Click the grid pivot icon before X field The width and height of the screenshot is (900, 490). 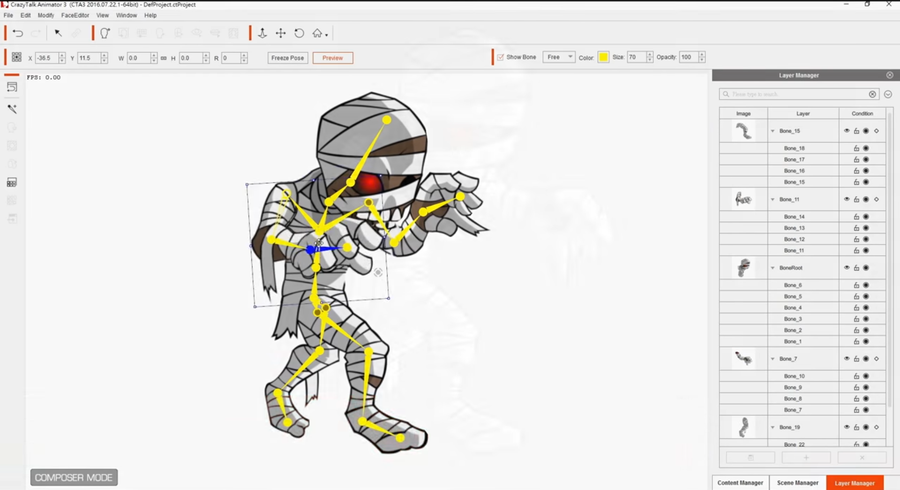pyautogui.click(x=16, y=57)
